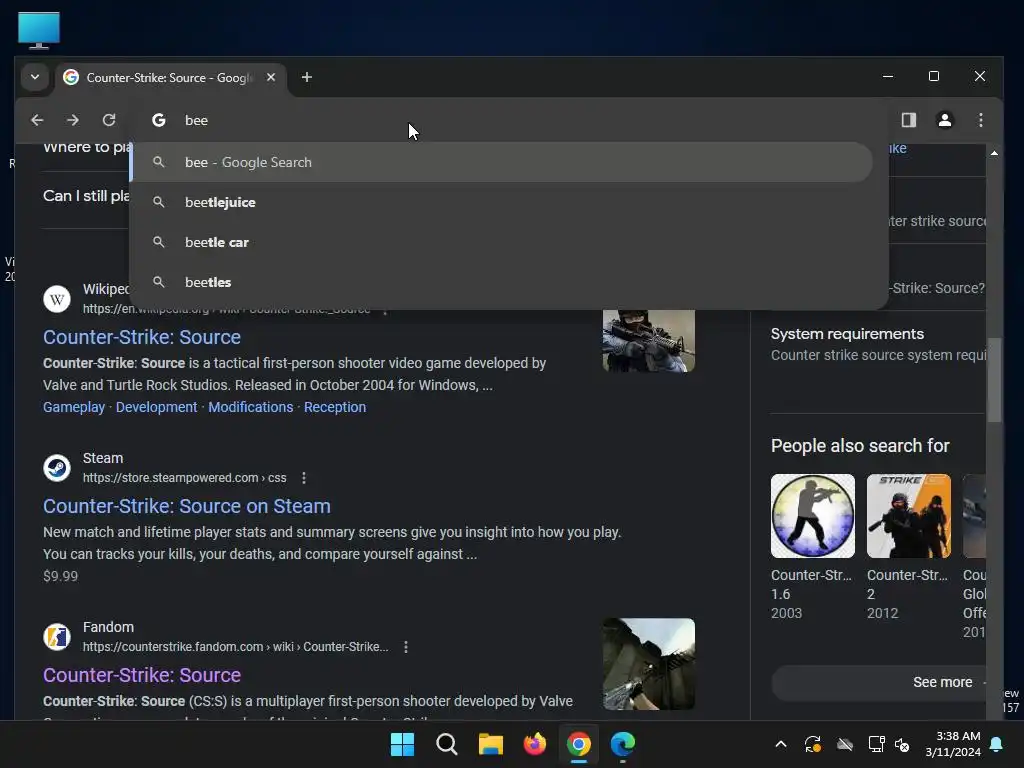Choose the 'beetle car' suggestion
1024x768 pixels.
502,242
